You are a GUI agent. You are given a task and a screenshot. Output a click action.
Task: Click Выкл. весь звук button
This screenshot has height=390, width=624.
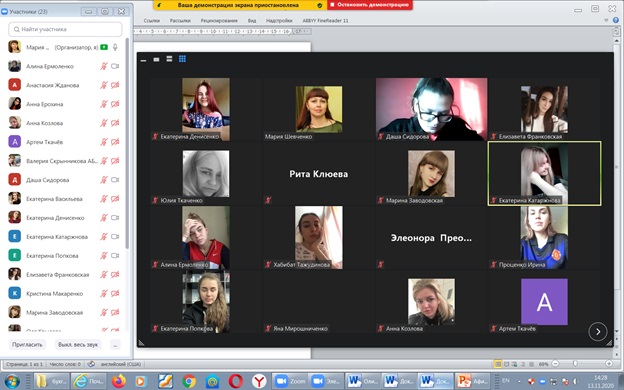click(78, 345)
